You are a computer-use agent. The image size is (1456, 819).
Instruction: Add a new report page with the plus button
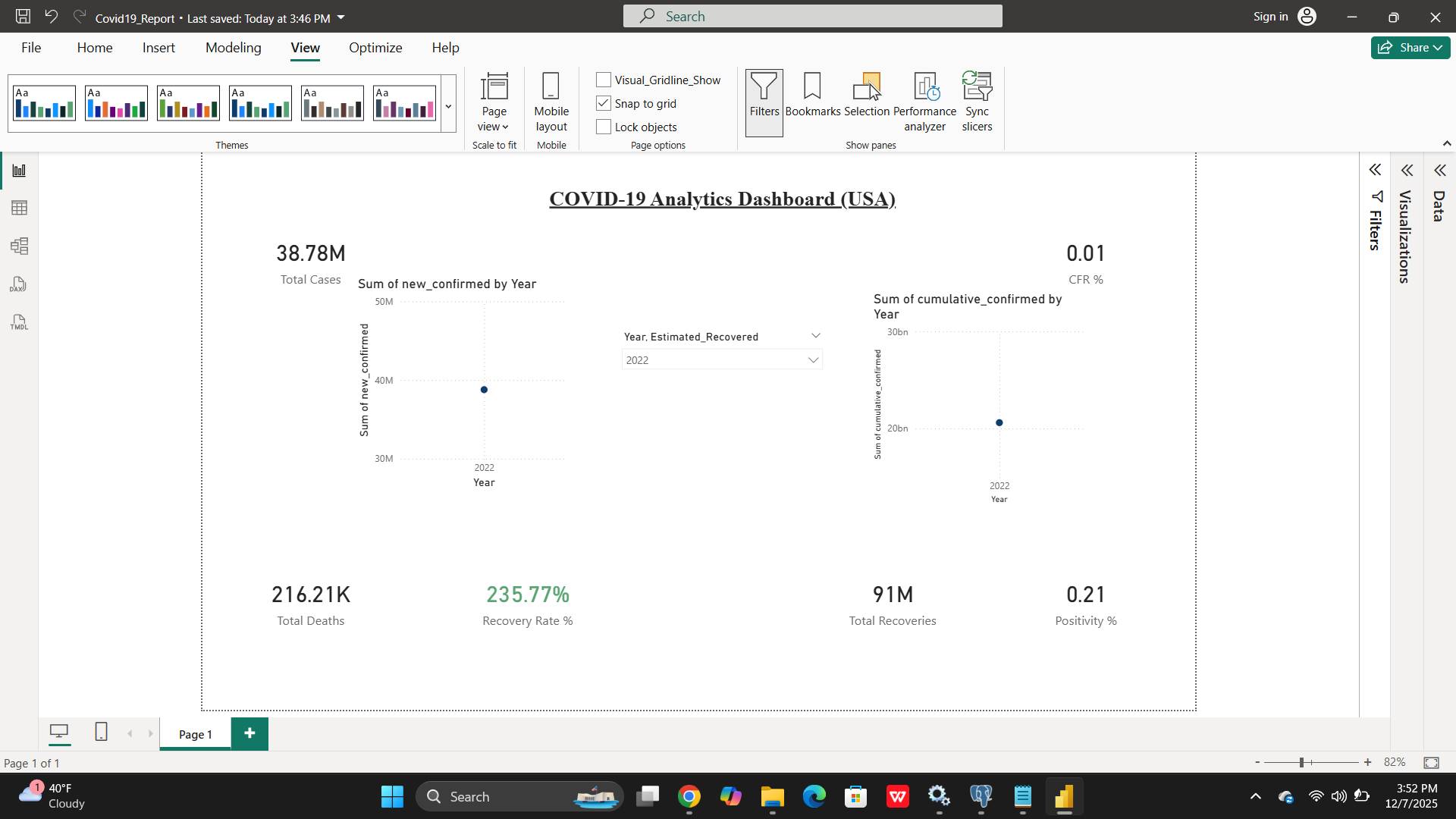coord(249,733)
